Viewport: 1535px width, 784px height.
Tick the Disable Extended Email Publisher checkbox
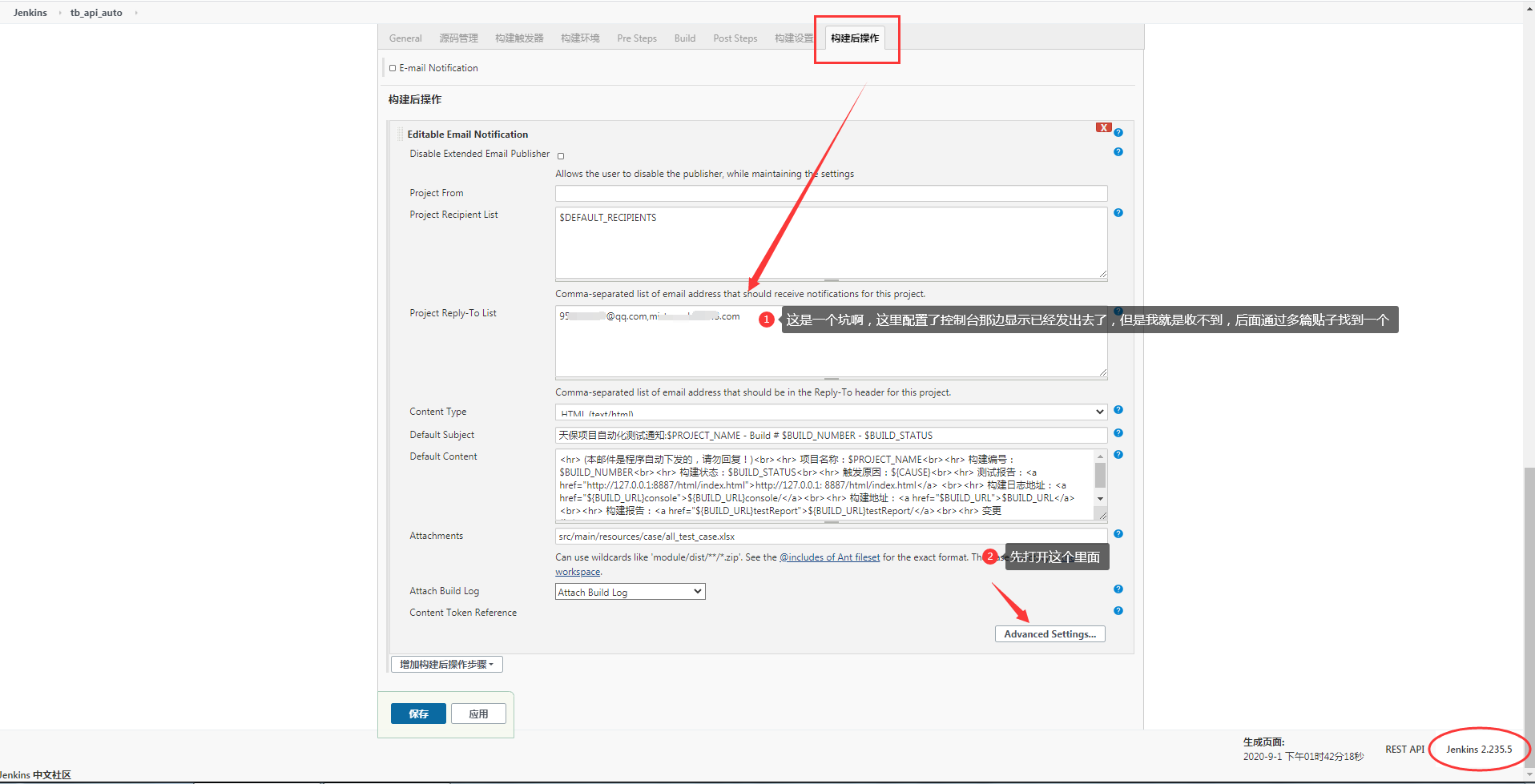pyautogui.click(x=561, y=156)
